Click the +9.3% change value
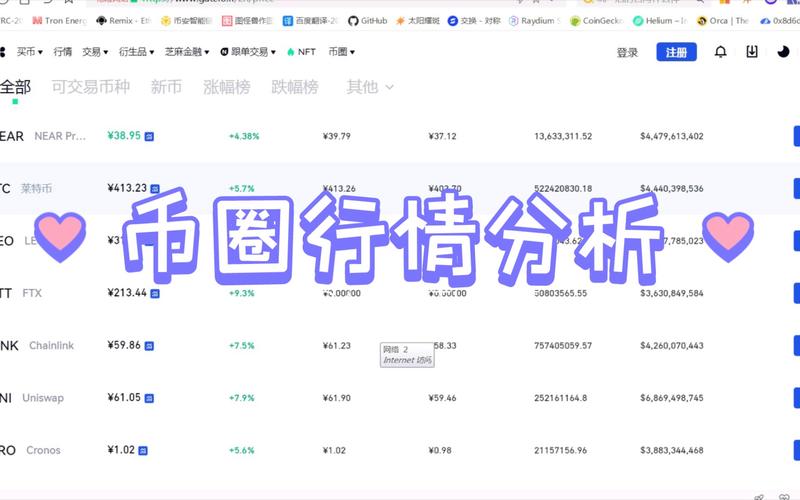This screenshot has width=800, height=500. coord(241,293)
